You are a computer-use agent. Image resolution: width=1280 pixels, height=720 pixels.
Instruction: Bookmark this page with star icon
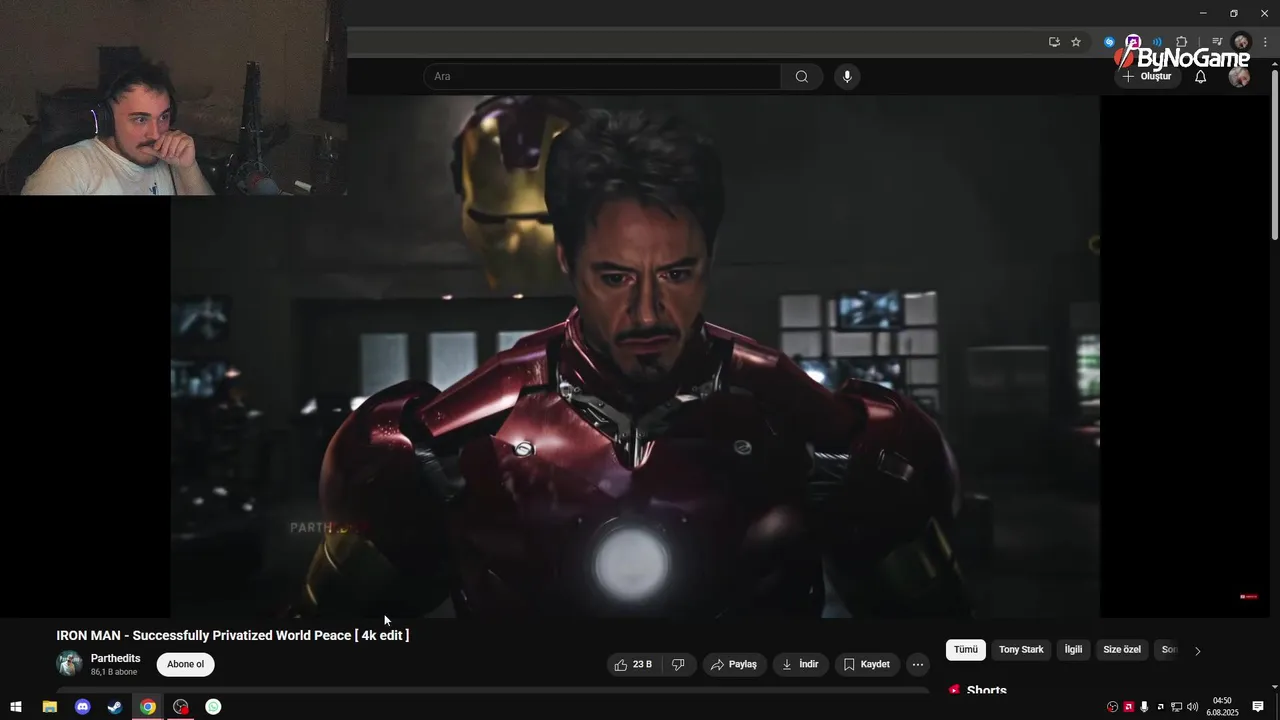click(x=1076, y=42)
